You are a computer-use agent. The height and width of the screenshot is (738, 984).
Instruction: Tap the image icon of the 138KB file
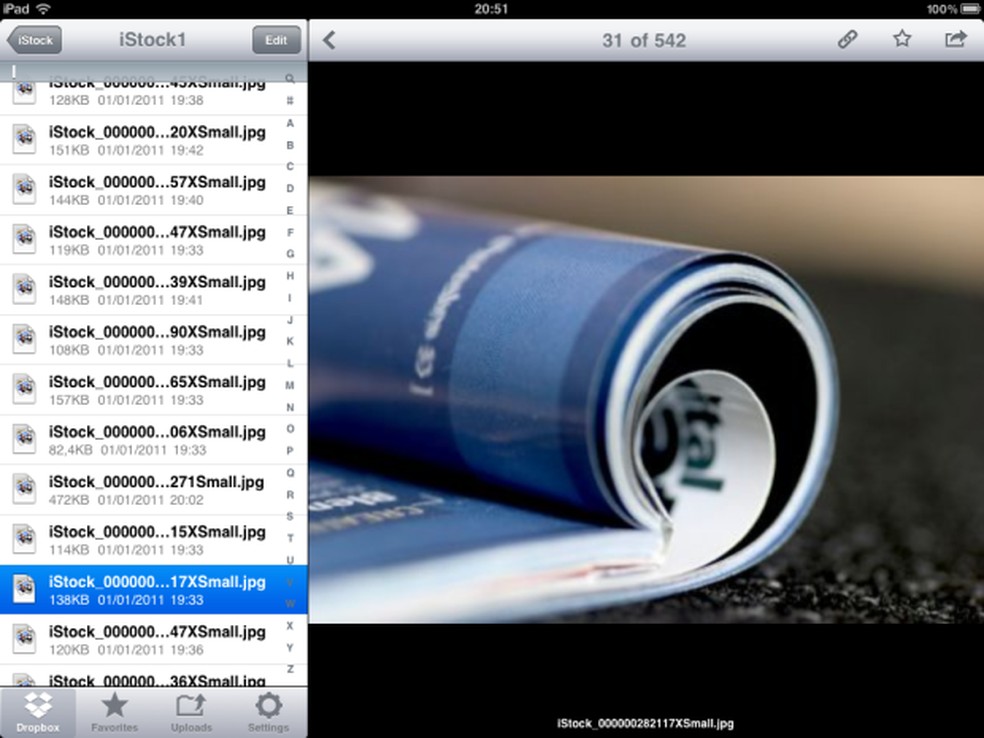24,589
